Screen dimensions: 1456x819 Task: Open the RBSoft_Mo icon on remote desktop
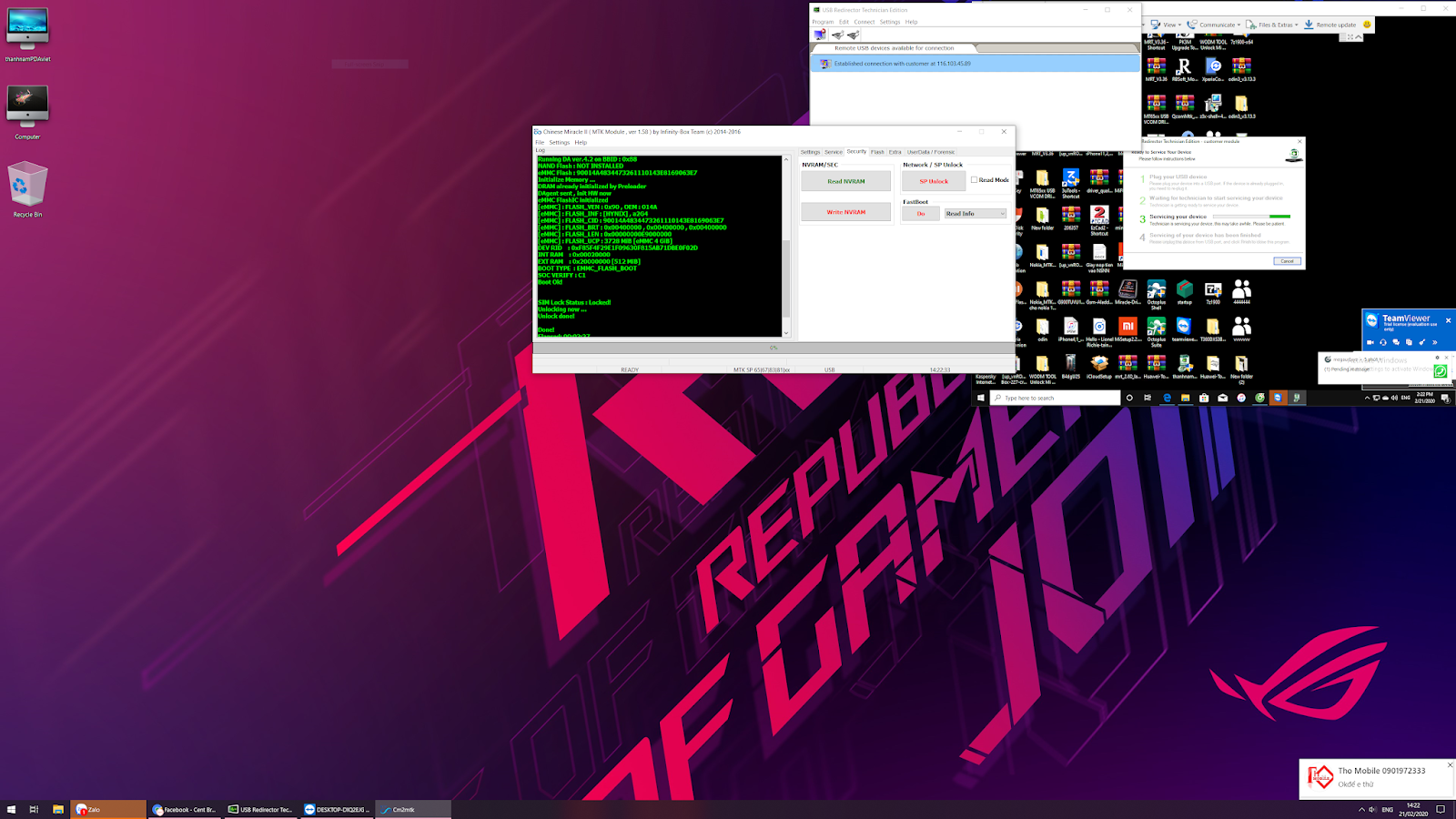(x=1184, y=69)
